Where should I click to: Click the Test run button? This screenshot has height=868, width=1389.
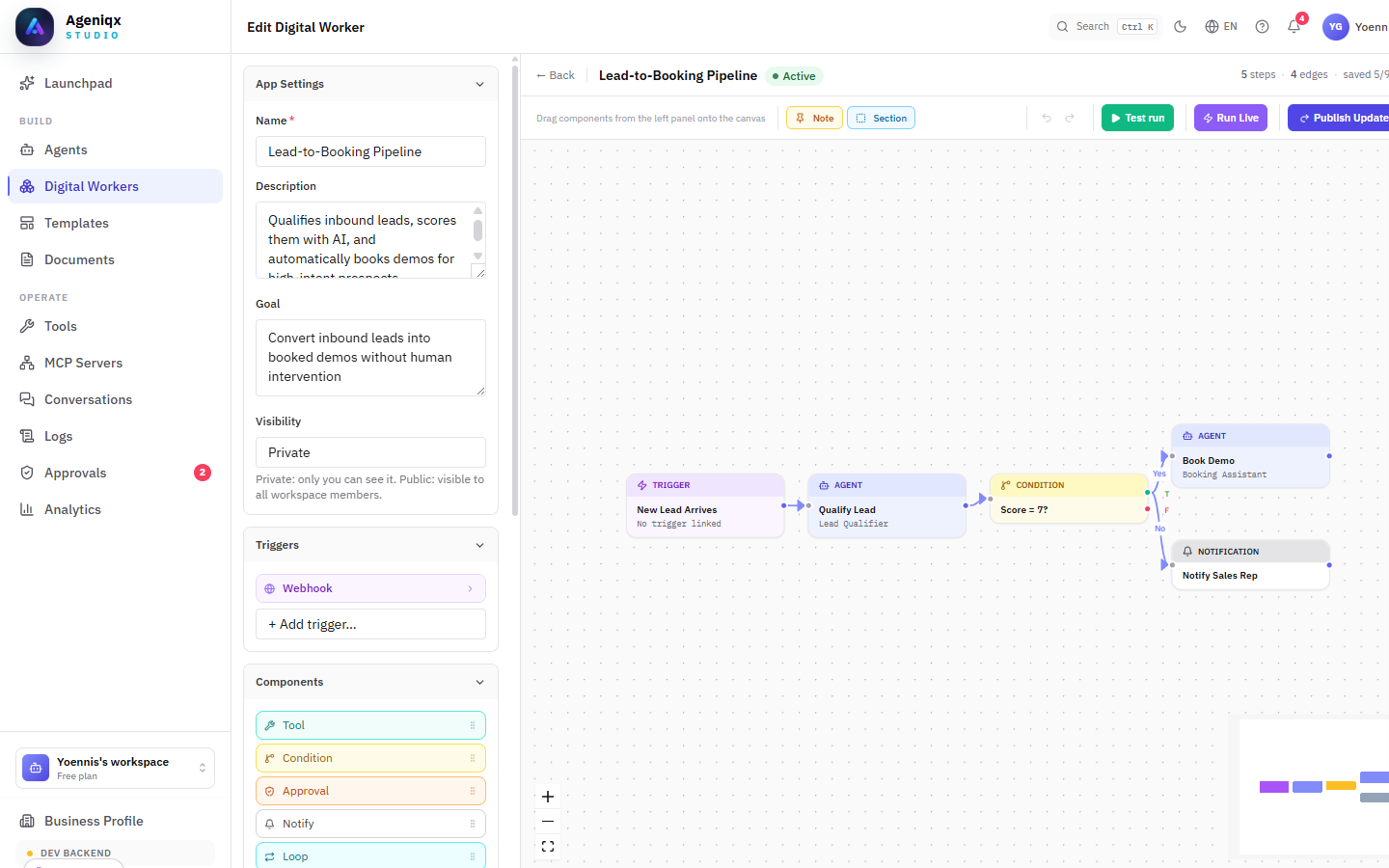tap(1137, 118)
